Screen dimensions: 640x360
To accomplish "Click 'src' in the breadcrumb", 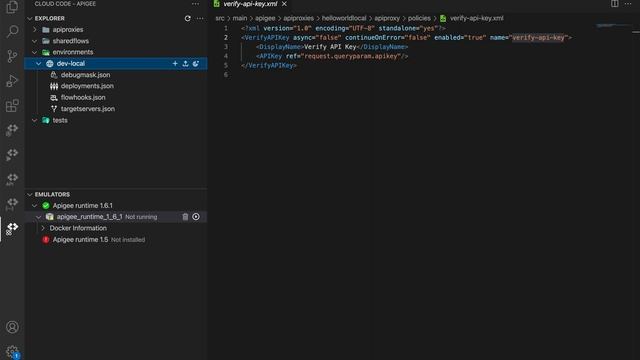I will click(x=220, y=18).
